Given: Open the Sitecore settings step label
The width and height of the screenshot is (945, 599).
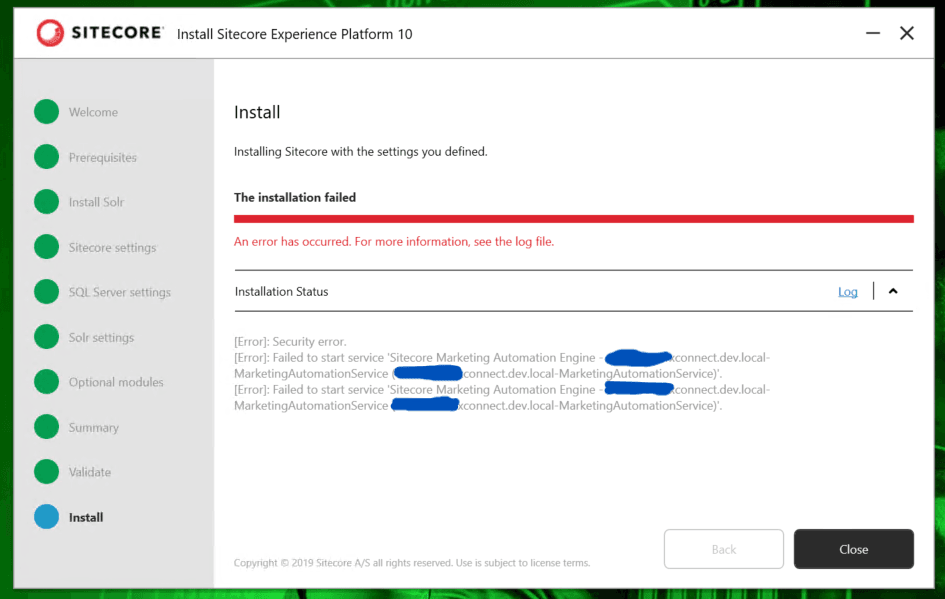Looking at the screenshot, I should 112,247.
